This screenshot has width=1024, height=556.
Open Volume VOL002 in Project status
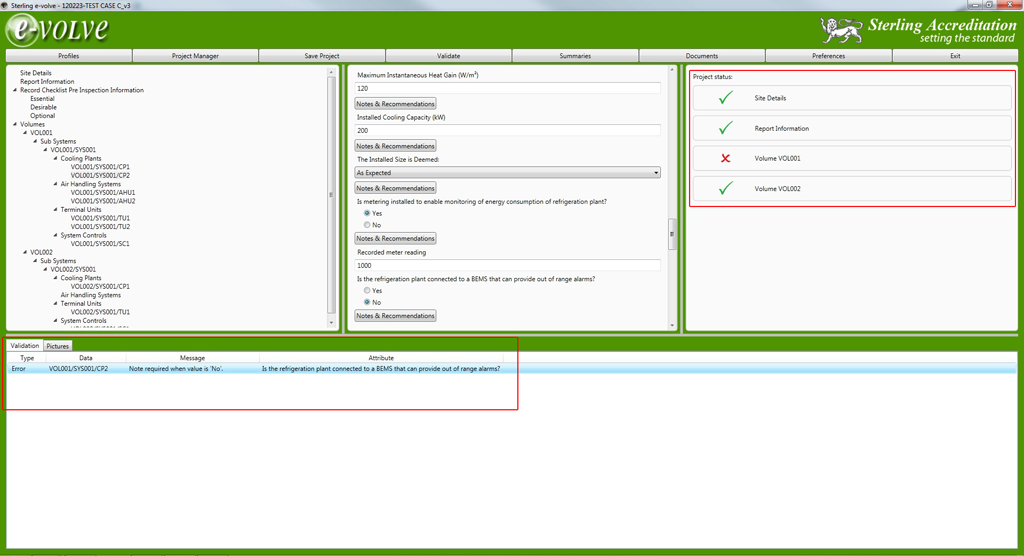pos(852,188)
